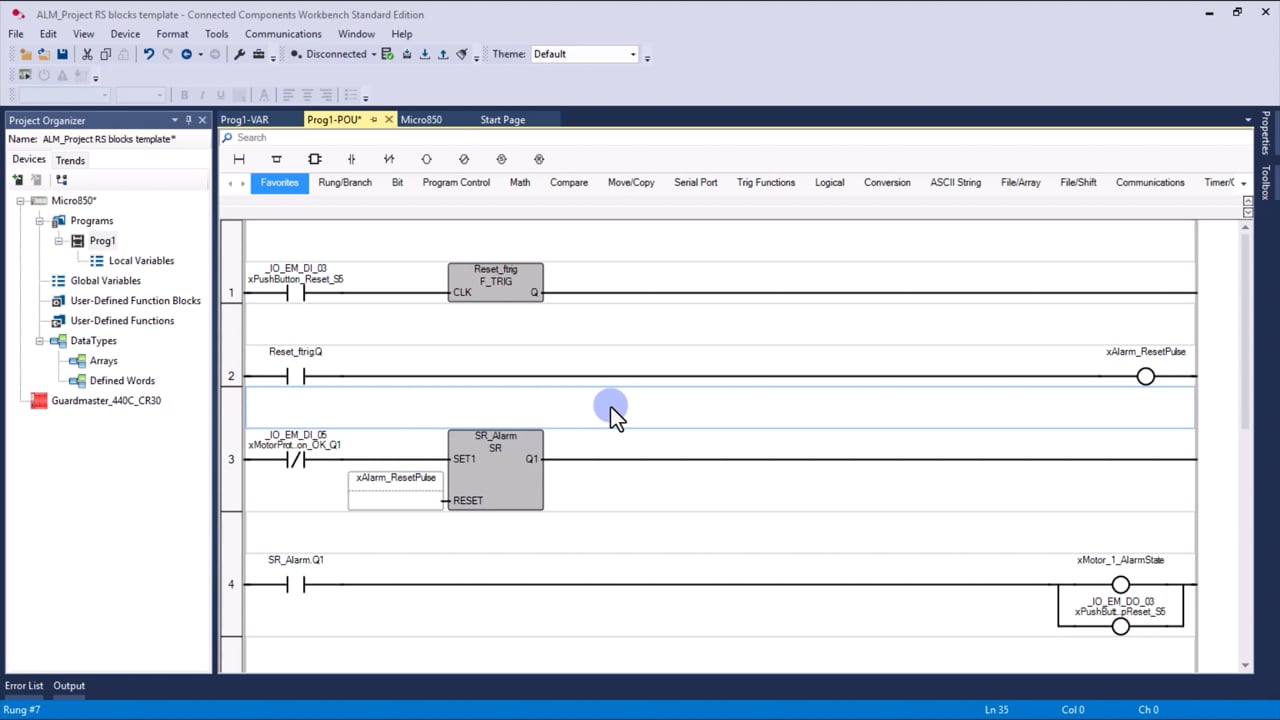This screenshot has width=1280, height=720.
Task: Click the New Project toolbar icon
Action: pos(25,54)
